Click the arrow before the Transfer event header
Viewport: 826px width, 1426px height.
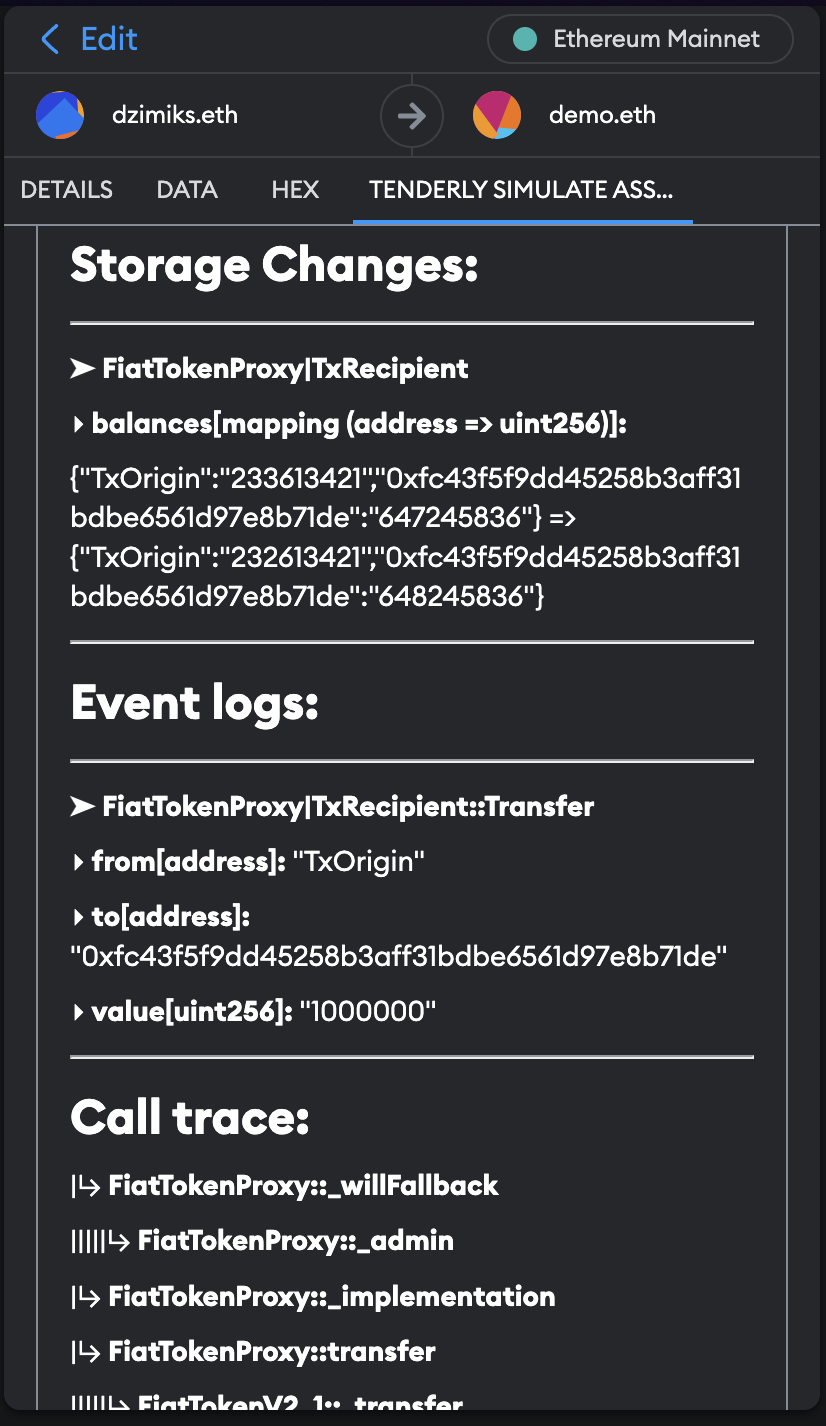click(82, 806)
